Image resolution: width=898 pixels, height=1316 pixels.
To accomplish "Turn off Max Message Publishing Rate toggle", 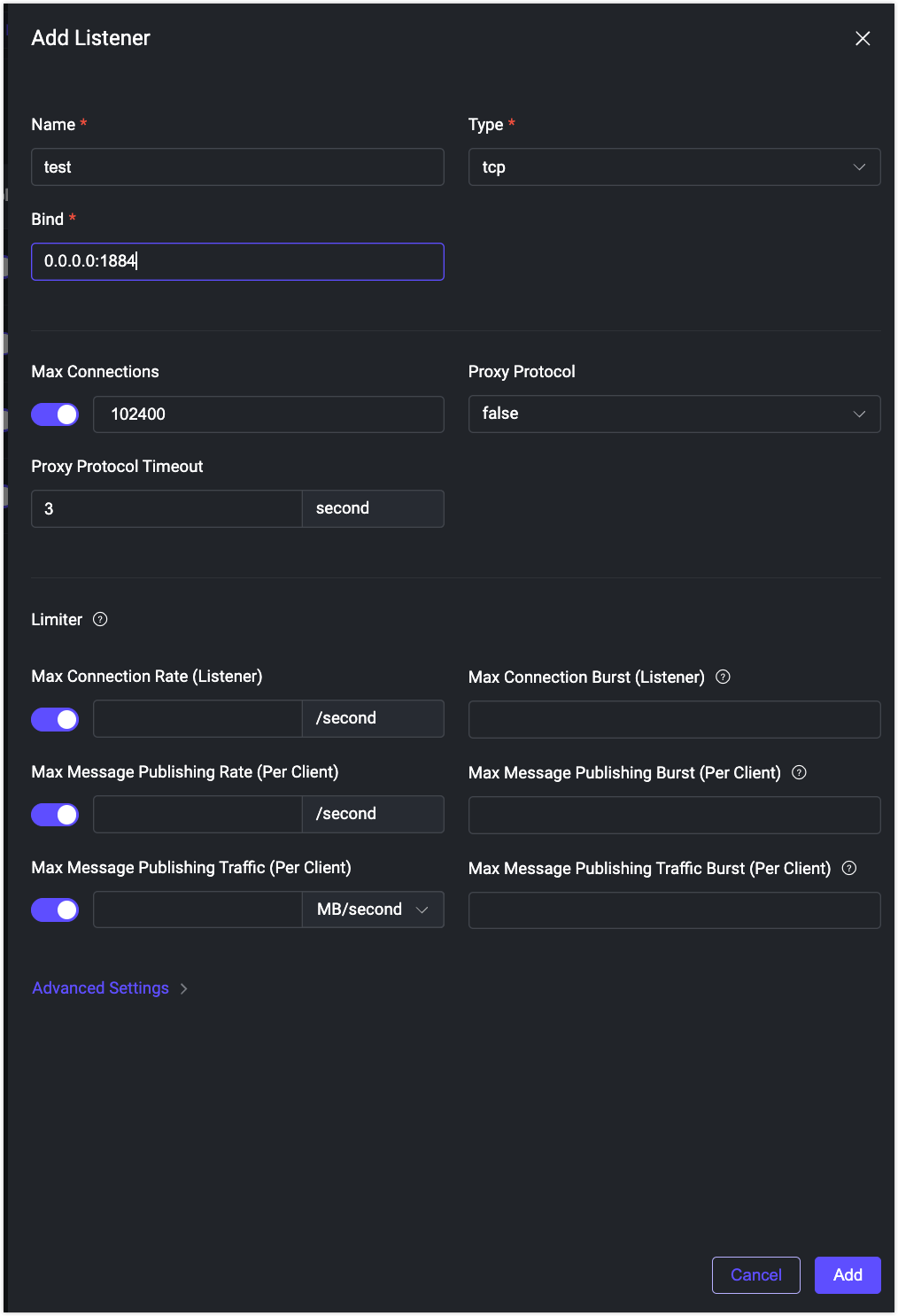I will [x=55, y=815].
